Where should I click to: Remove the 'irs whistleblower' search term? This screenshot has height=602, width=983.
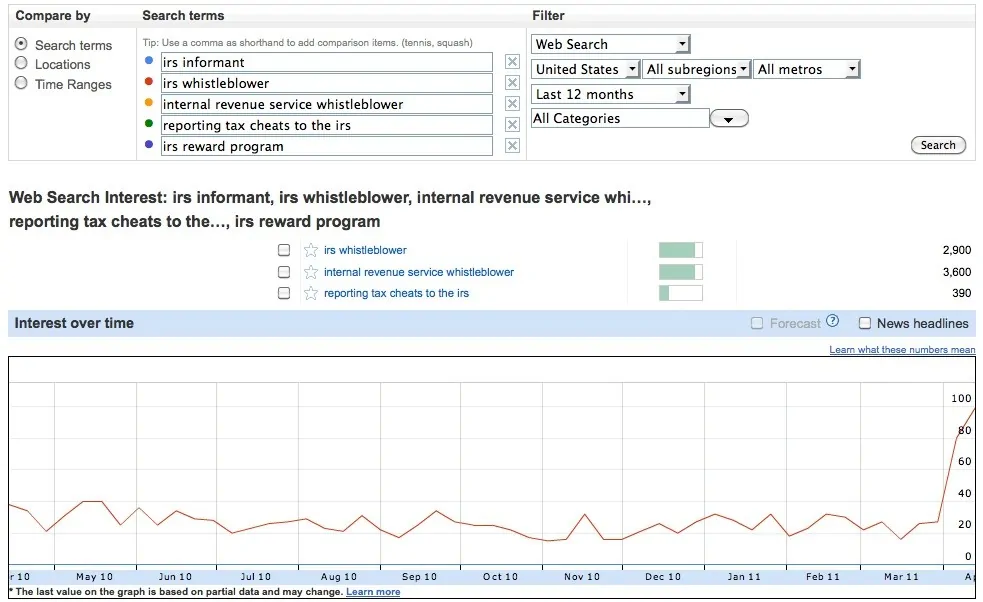point(512,83)
